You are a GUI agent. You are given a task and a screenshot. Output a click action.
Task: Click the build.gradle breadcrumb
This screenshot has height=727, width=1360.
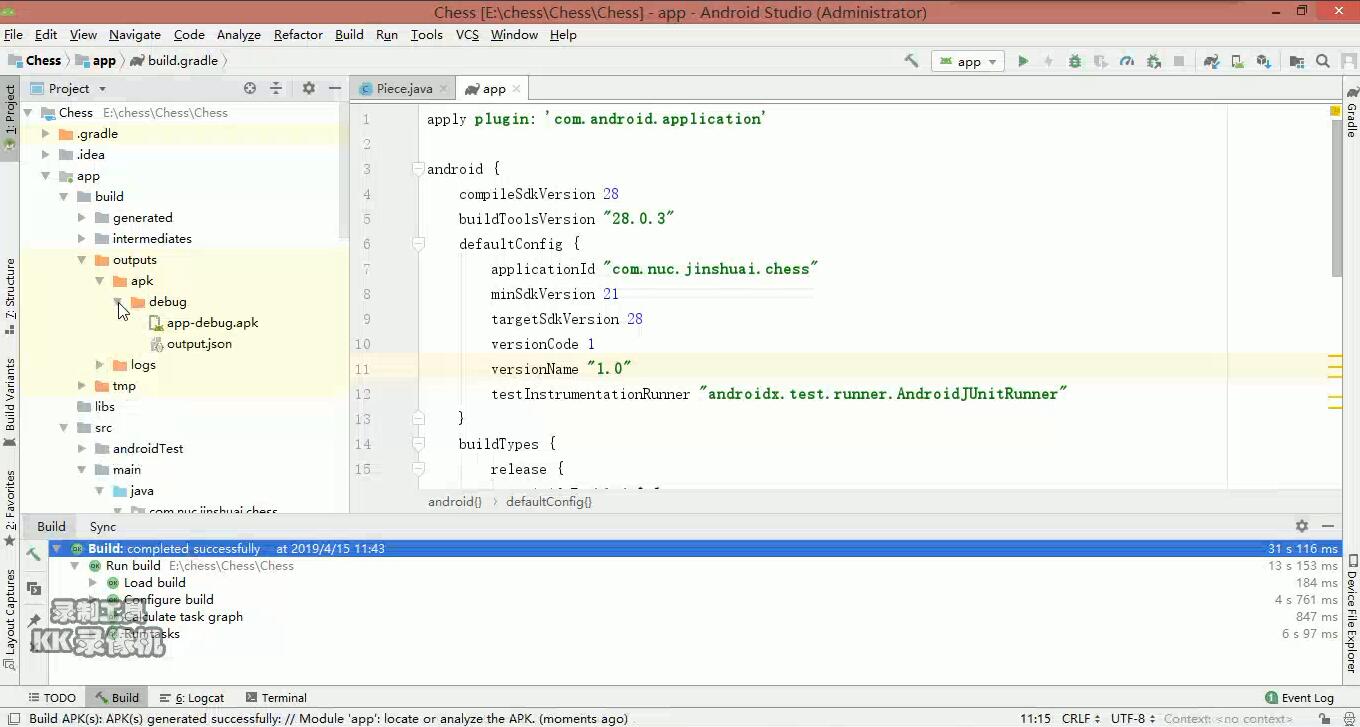[174, 61]
